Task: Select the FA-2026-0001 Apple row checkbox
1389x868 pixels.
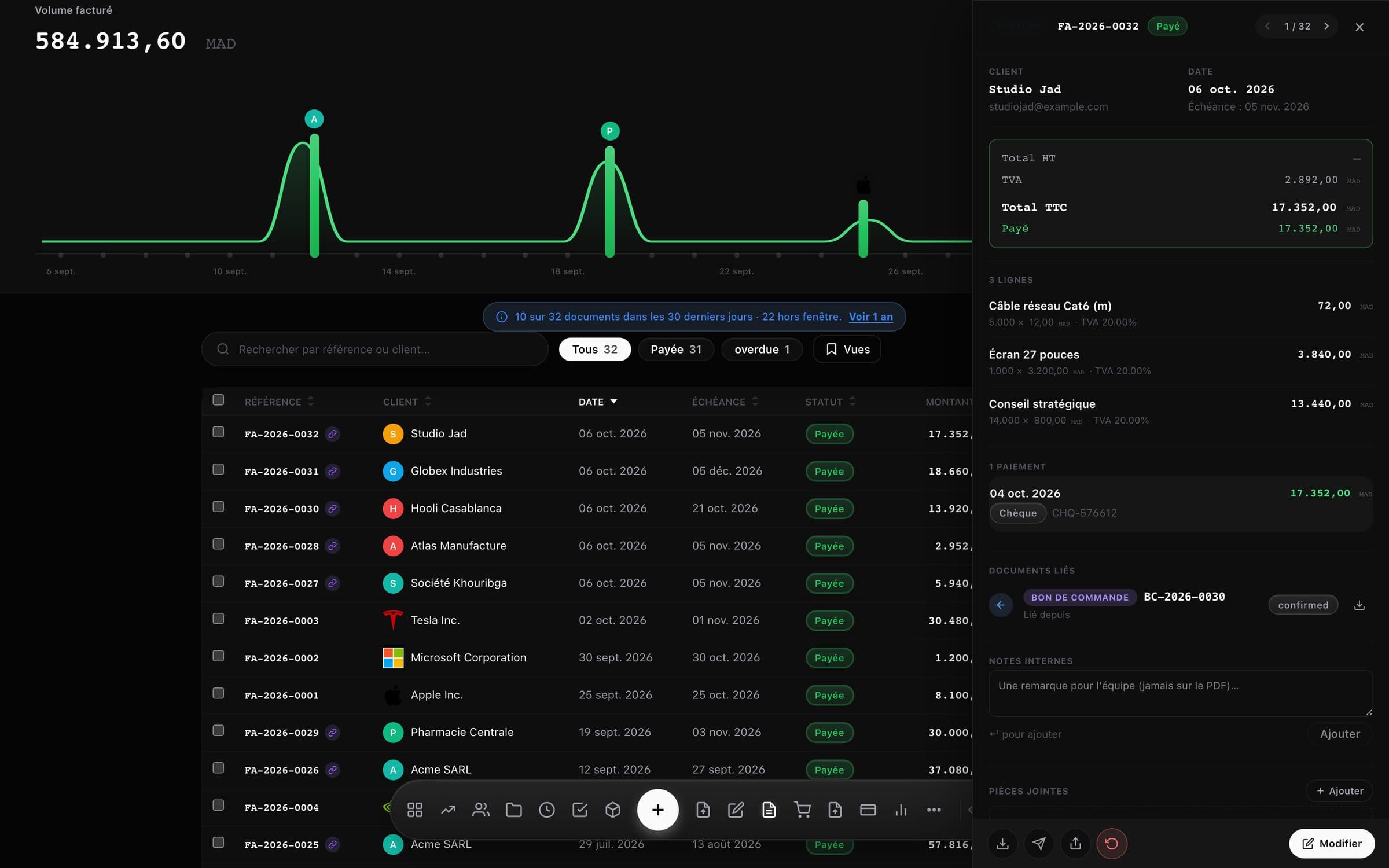Action: pyautogui.click(x=218, y=693)
